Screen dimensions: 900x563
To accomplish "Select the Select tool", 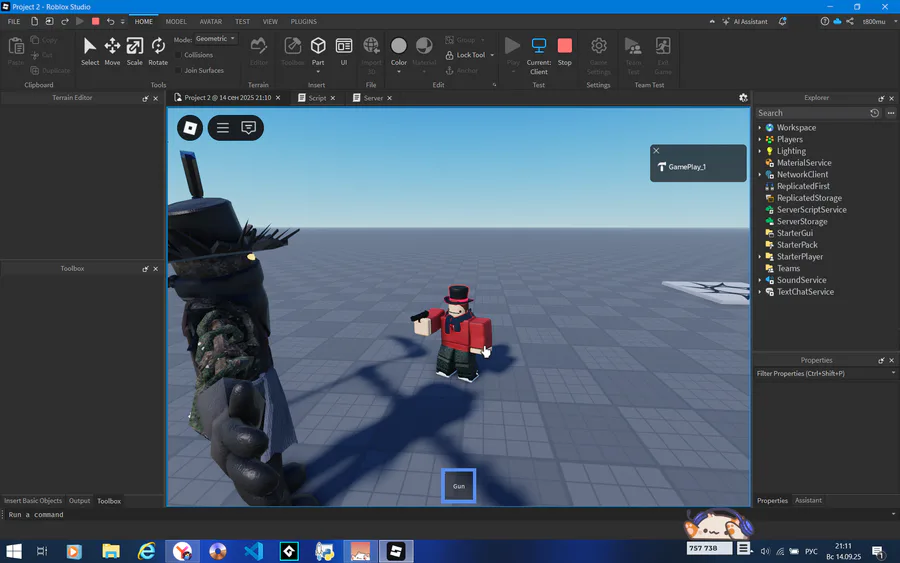I will pos(90,52).
